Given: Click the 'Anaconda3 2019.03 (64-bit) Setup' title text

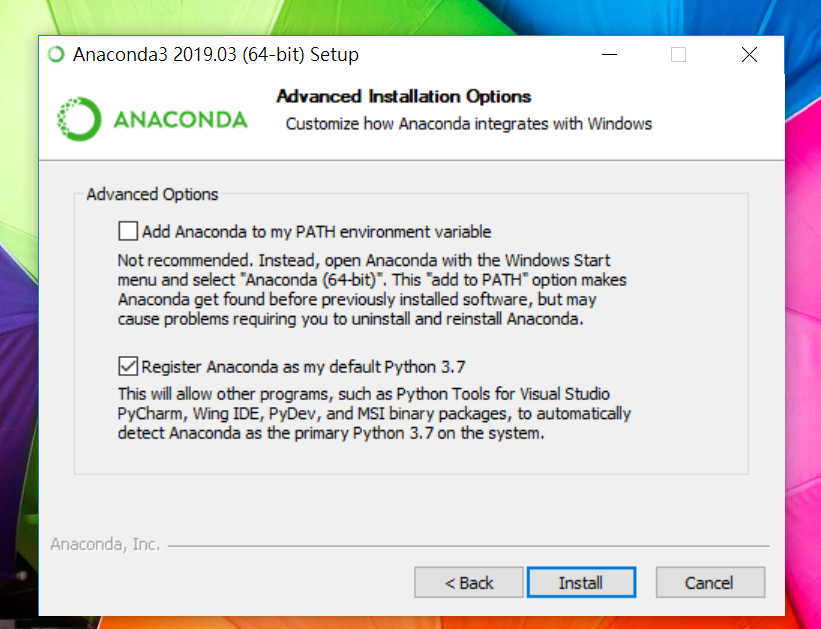Looking at the screenshot, I should pyautogui.click(x=216, y=55).
